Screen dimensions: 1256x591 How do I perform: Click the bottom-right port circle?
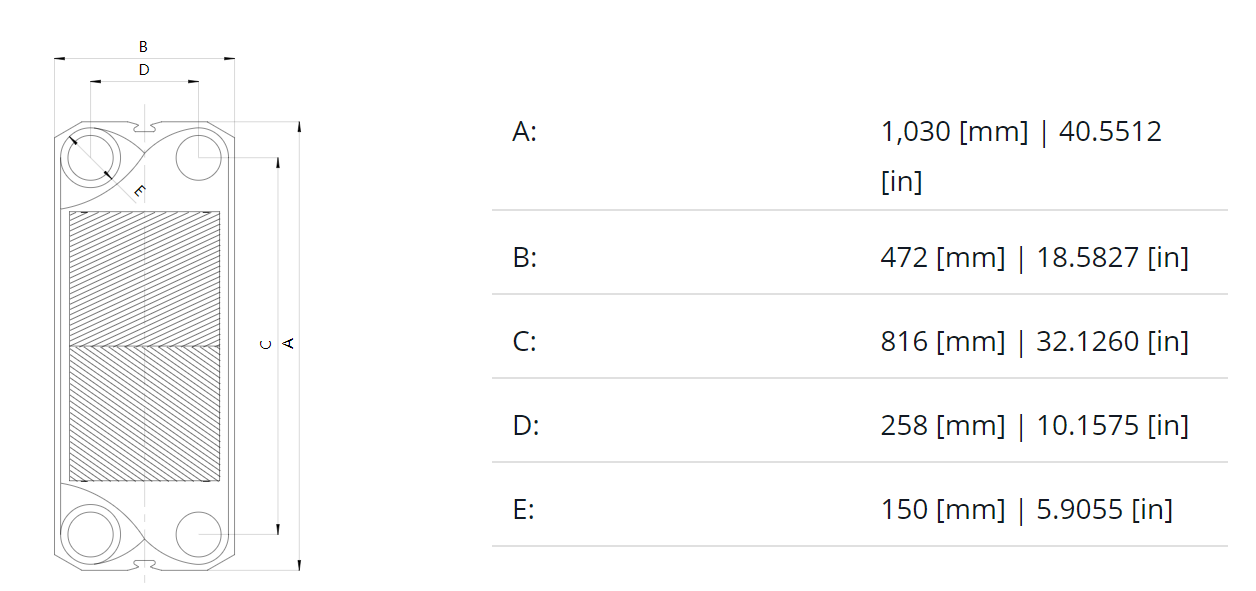point(199,534)
